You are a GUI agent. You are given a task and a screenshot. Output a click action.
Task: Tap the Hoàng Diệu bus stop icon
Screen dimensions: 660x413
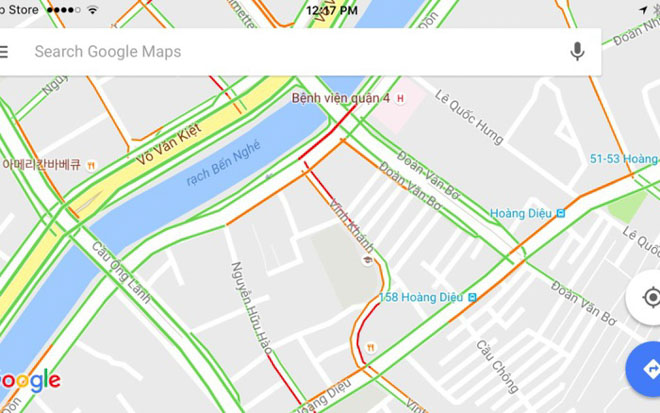(561, 213)
